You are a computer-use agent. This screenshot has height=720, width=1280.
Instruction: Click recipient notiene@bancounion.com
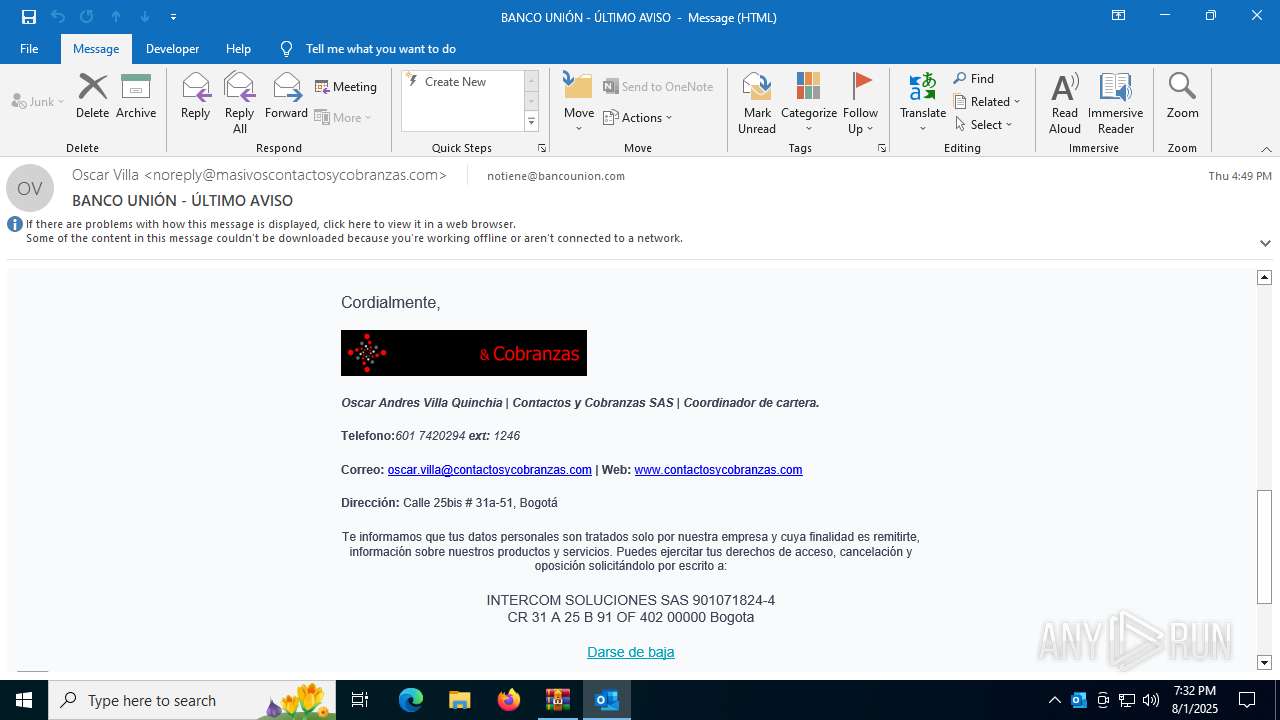coord(556,176)
